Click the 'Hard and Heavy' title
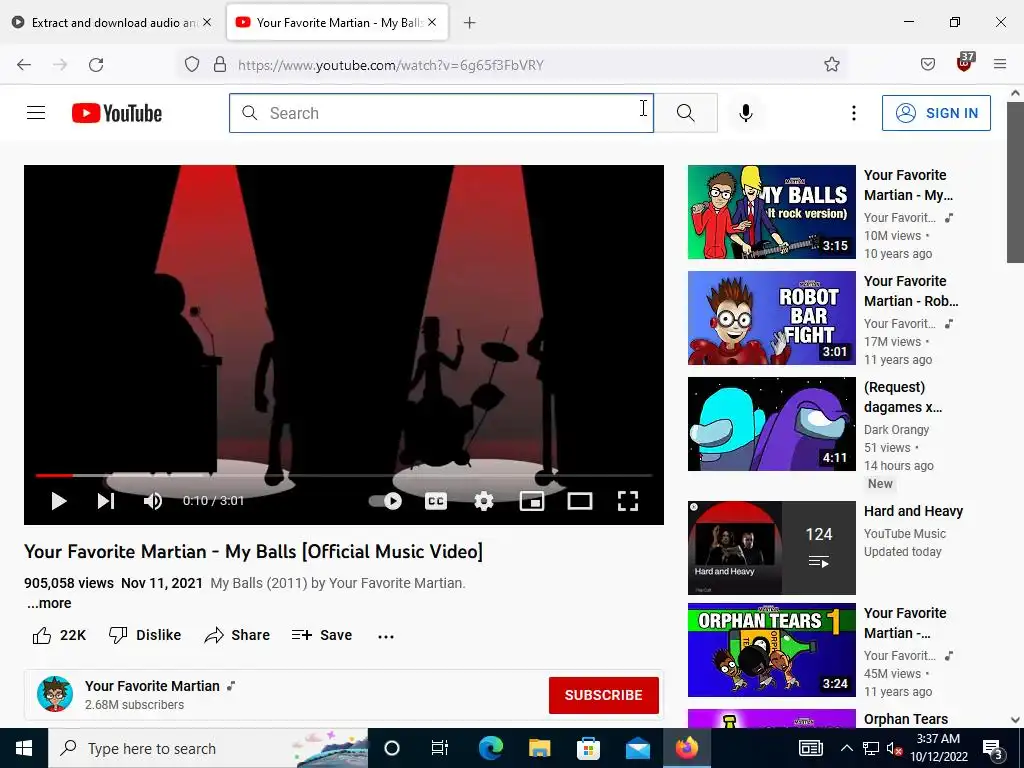 tap(913, 511)
